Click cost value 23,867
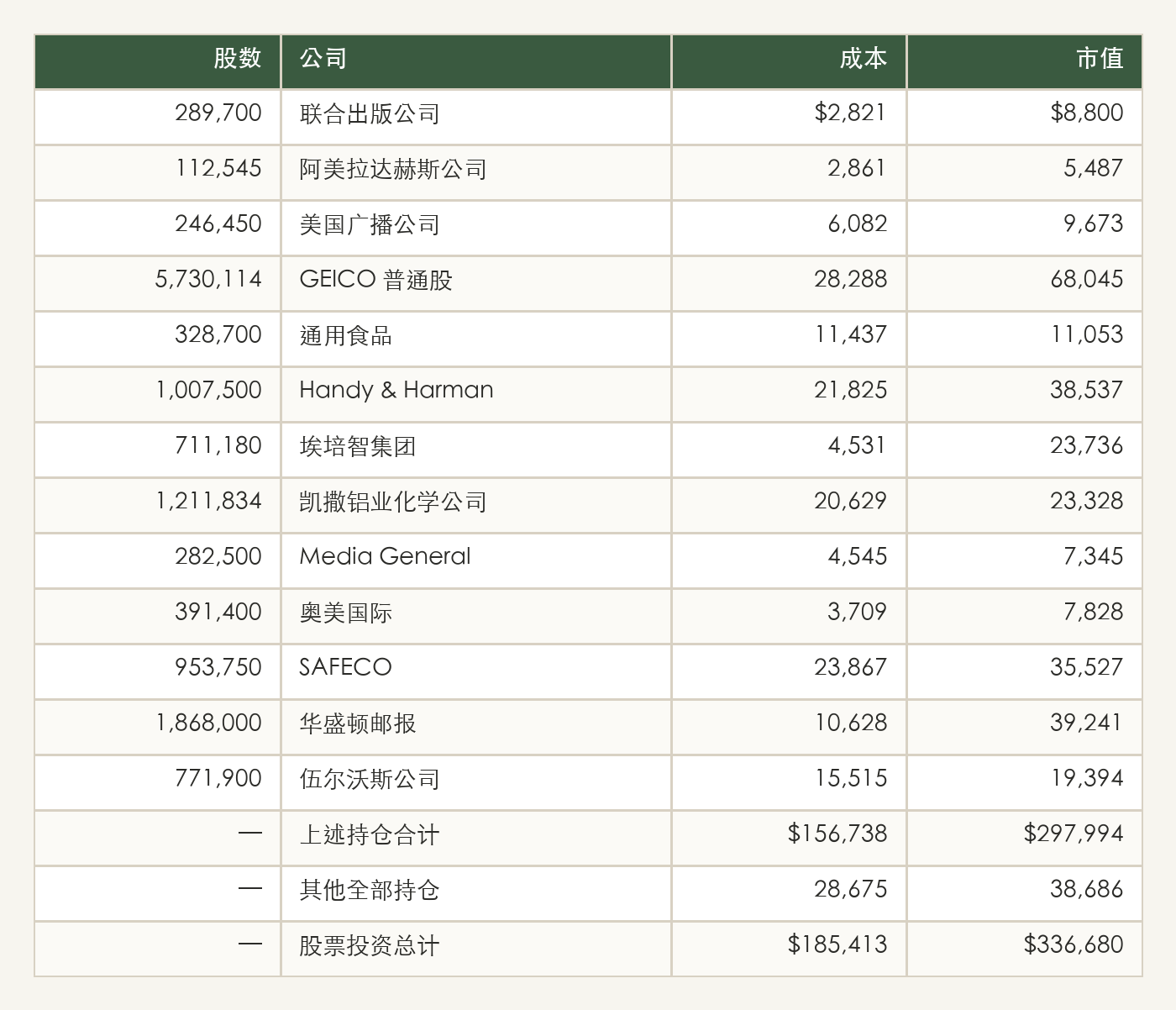 (850, 668)
